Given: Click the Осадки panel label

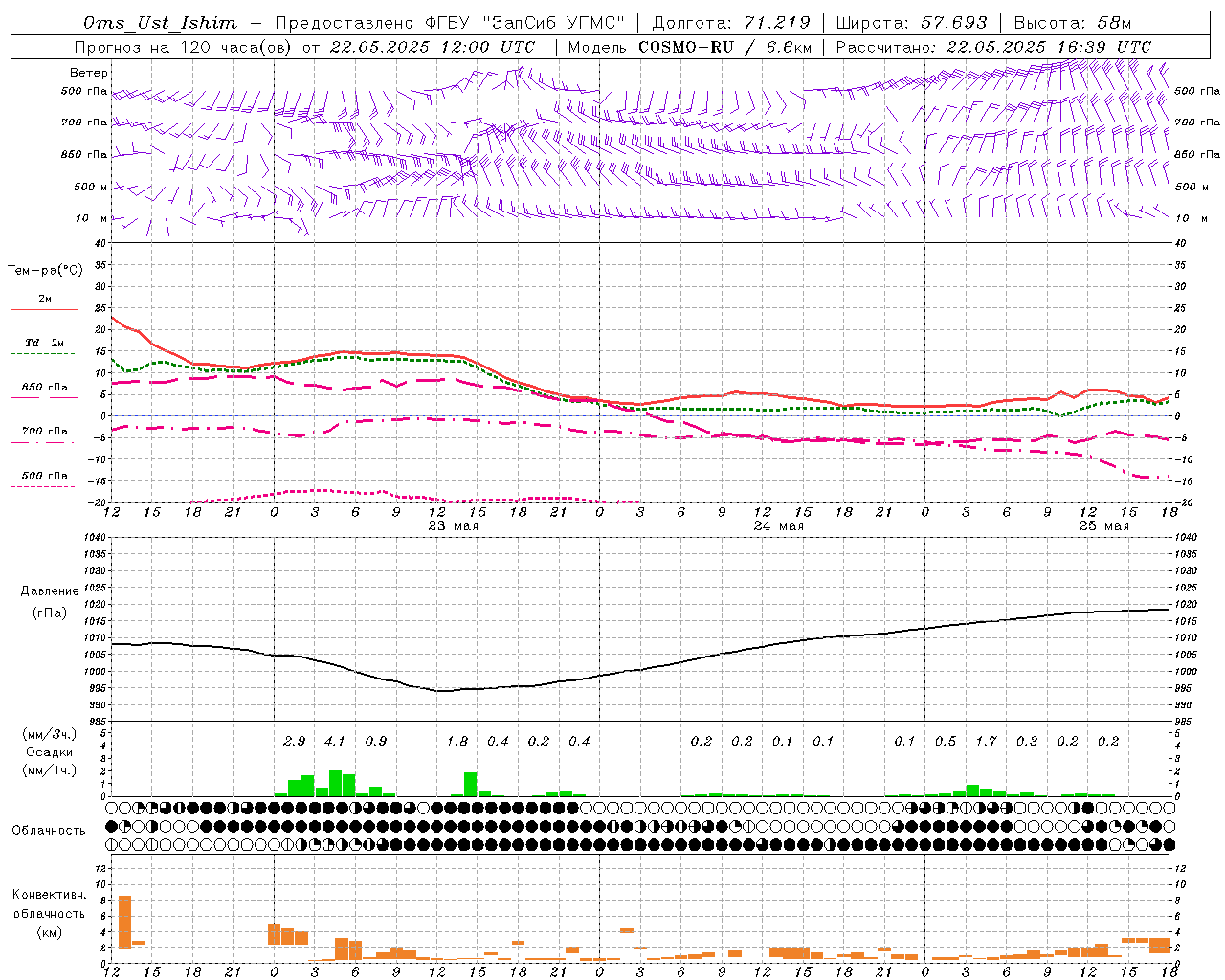Looking at the screenshot, I should click(x=49, y=752).
